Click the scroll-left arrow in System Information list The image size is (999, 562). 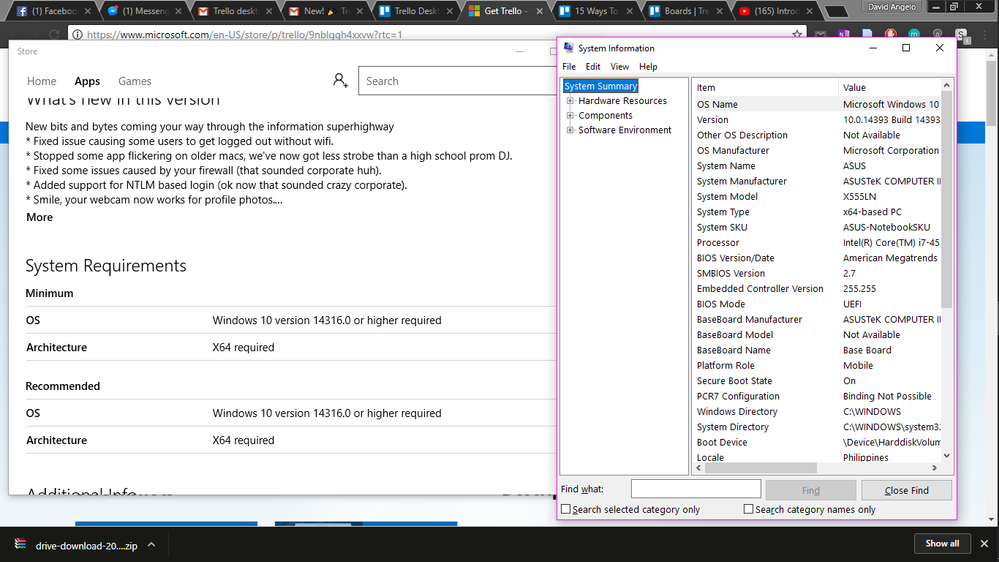[699, 468]
